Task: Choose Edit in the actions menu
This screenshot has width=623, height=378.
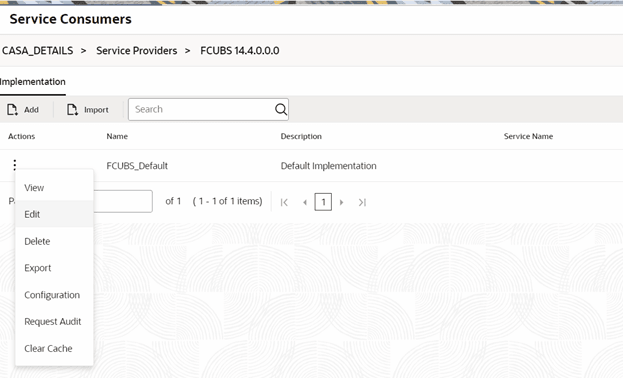Action: [x=54, y=214]
